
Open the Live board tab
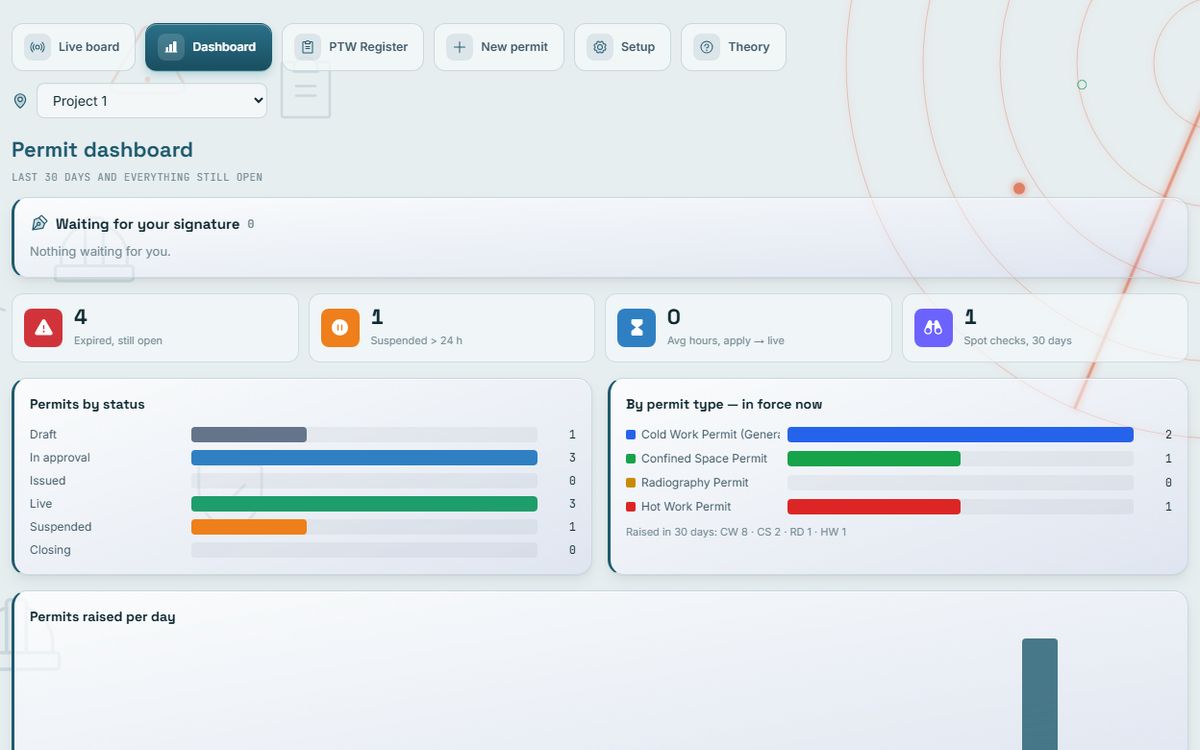click(x=73, y=47)
